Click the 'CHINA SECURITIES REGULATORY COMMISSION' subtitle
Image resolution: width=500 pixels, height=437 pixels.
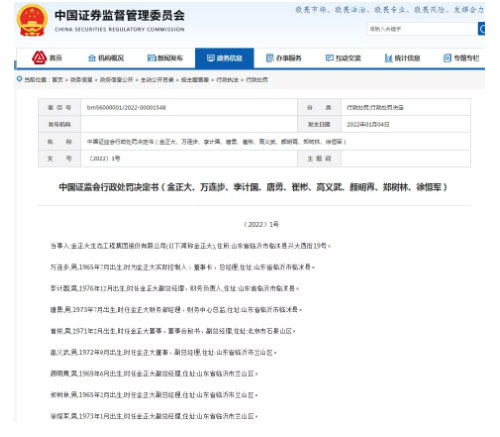click(x=119, y=29)
